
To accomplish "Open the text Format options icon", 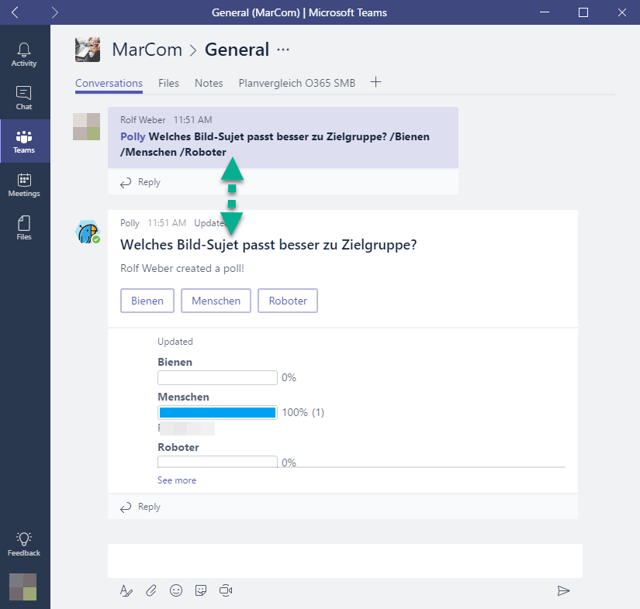I will pos(126,591).
